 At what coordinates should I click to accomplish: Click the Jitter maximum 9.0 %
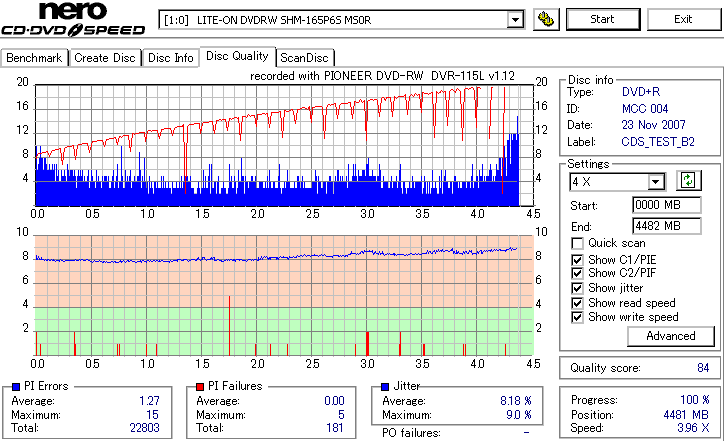(519, 415)
